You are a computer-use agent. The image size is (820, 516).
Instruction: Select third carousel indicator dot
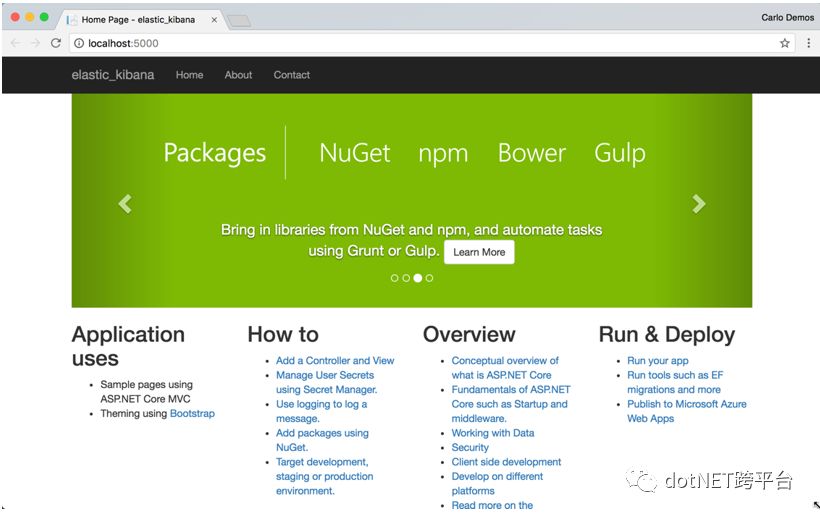[417, 278]
